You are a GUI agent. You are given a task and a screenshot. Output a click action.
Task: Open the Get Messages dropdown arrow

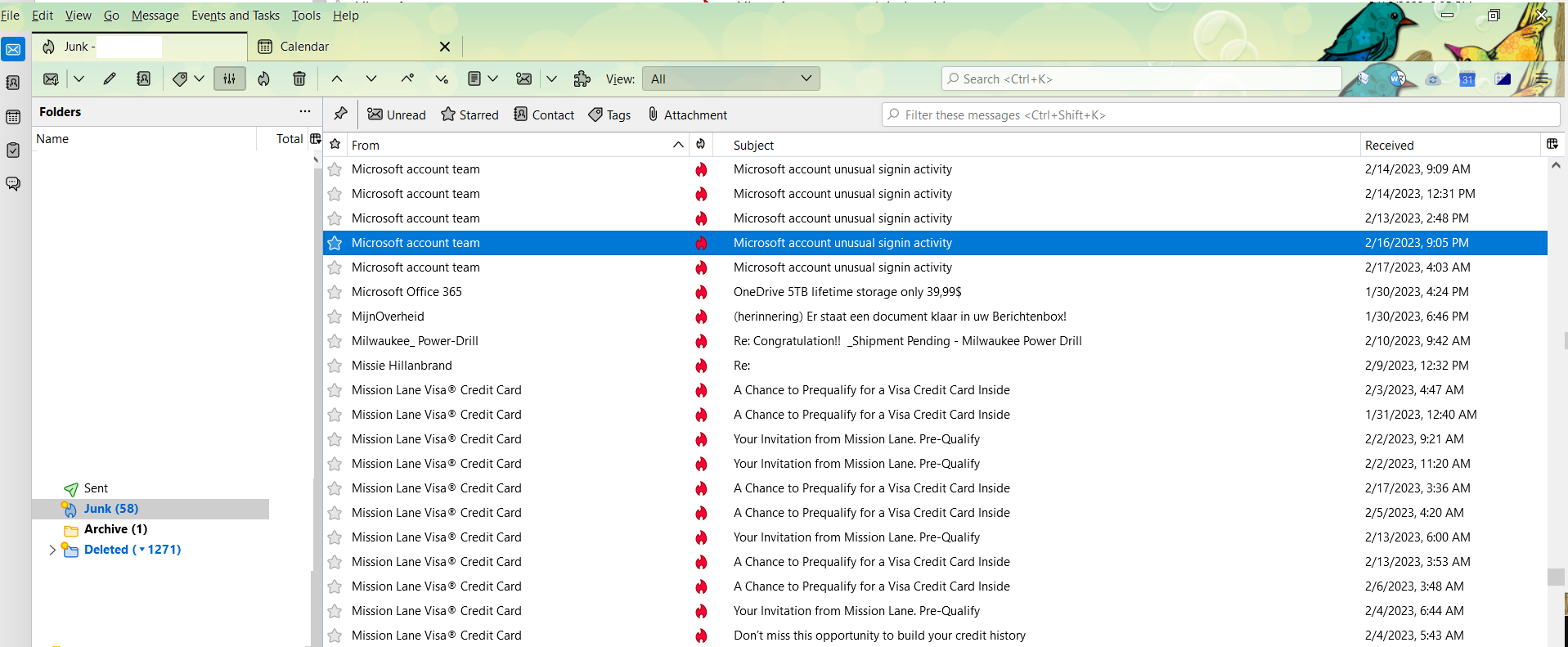[x=79, y=79]
